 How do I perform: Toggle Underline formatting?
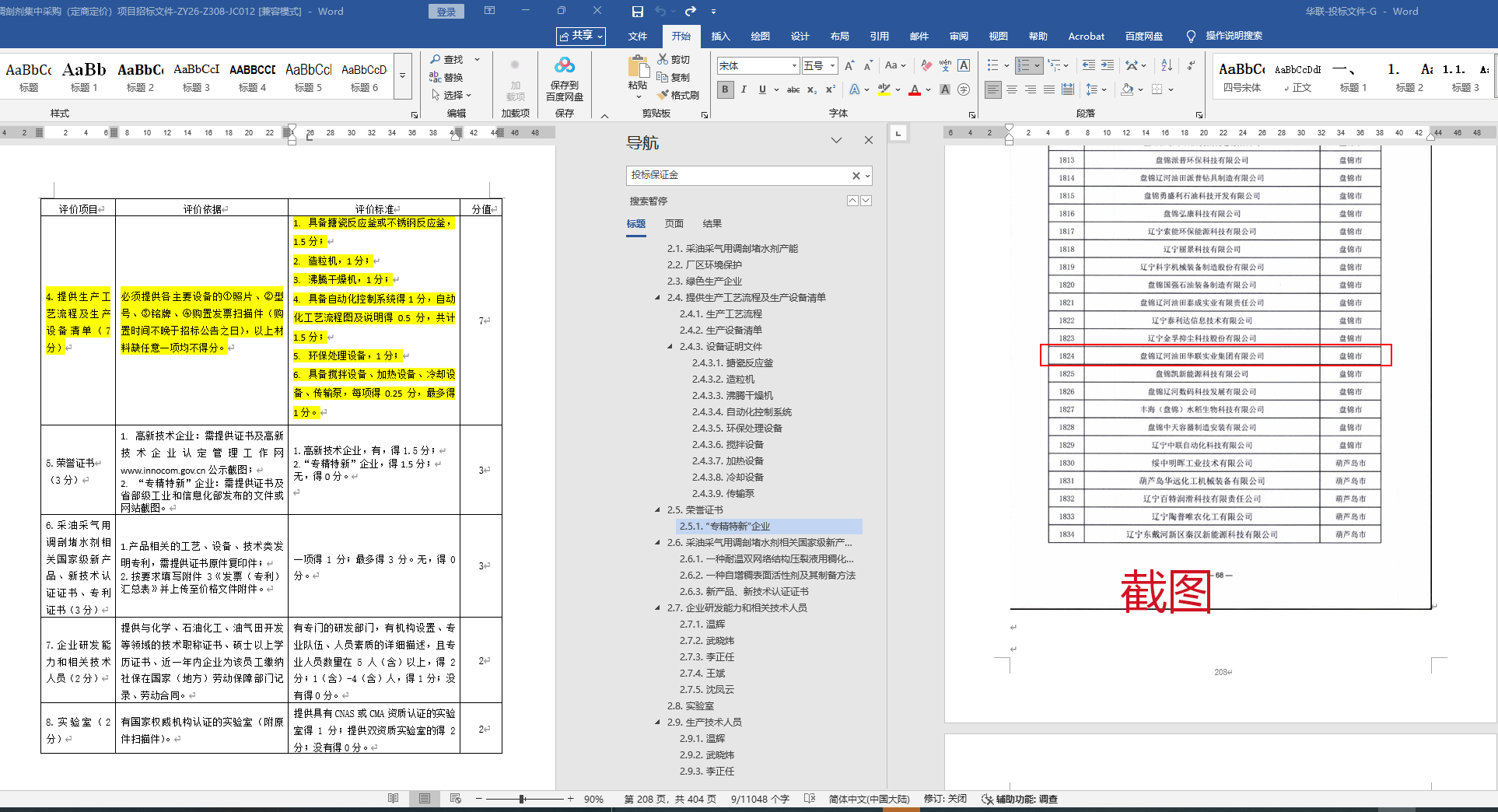[x=762, y=89]
